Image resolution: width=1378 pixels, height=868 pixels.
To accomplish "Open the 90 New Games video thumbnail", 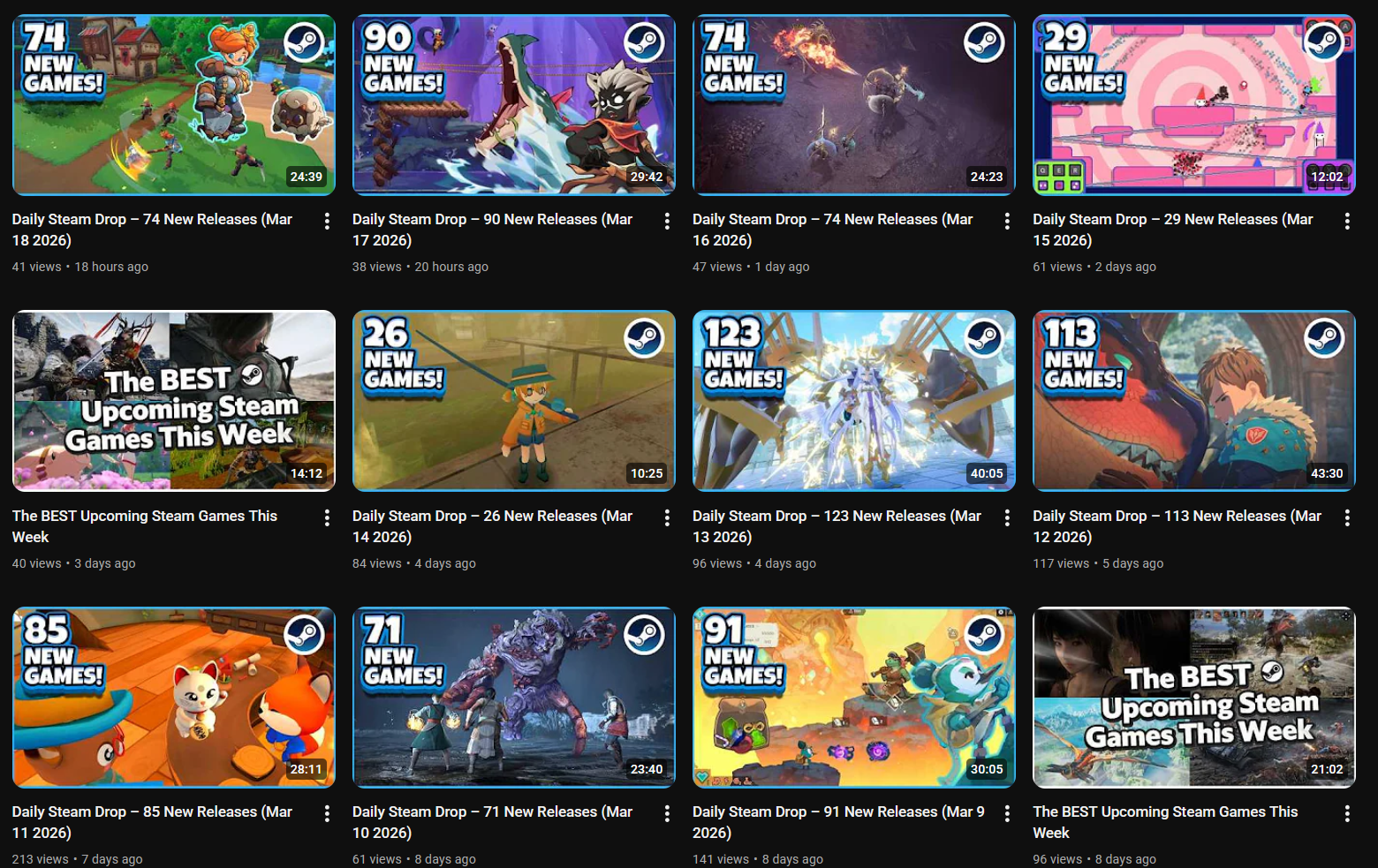I will 514,105.
